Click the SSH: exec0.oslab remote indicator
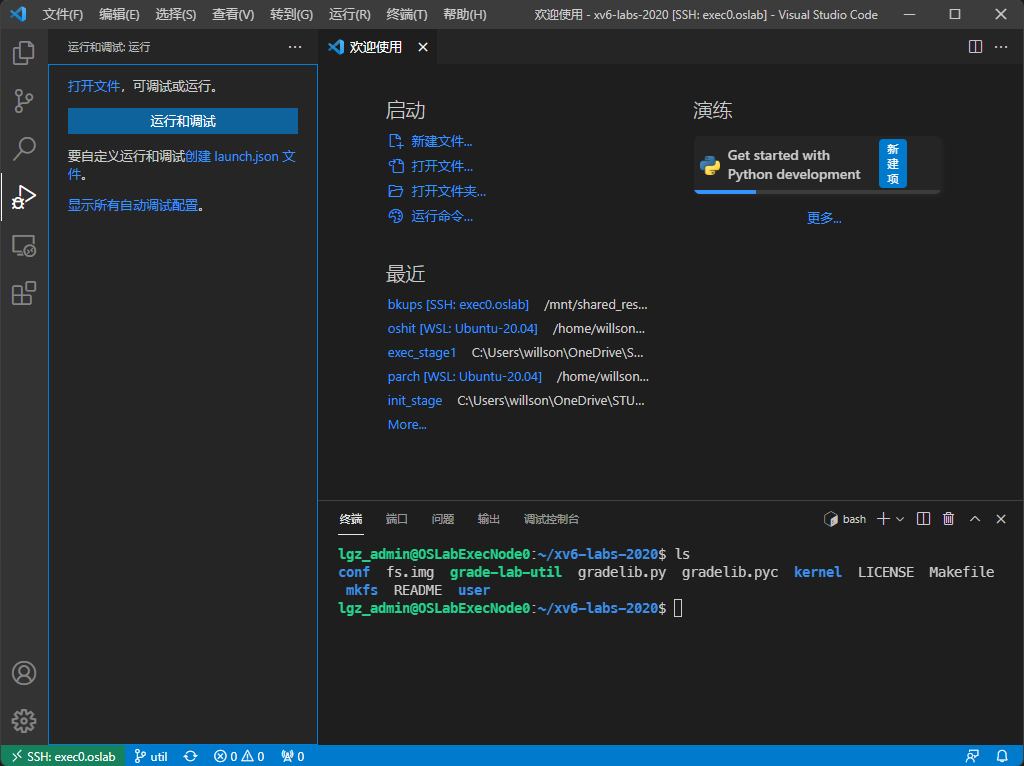 pyautogui.click(x=62, y=756)
